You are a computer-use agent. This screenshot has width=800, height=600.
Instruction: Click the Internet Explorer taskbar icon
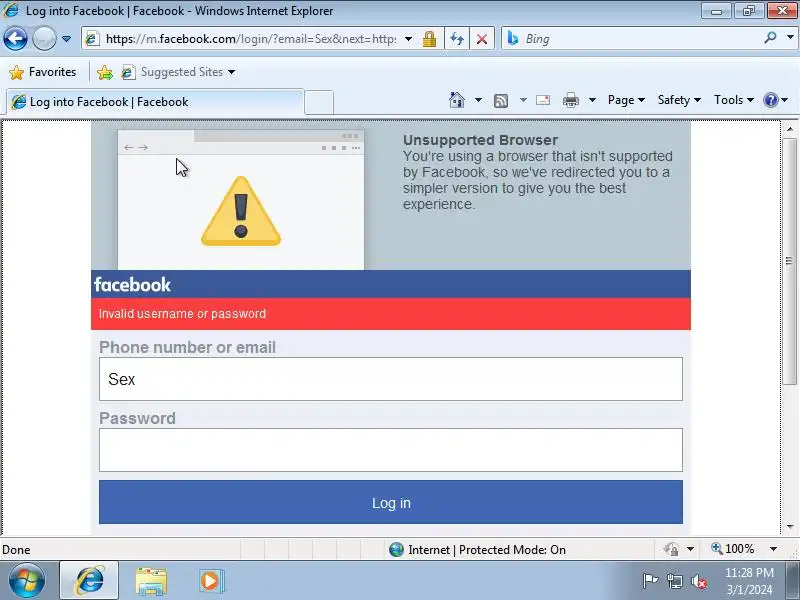pos(89,581)
